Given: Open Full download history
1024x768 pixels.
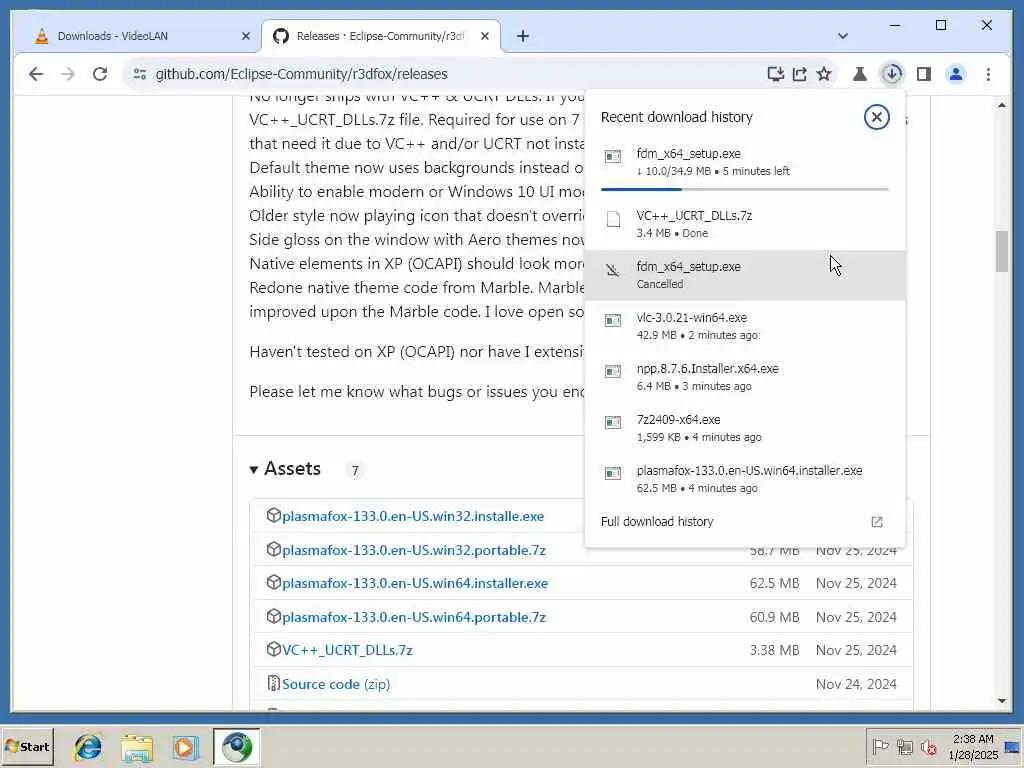Looking at the screenshot, I should pos(744,522).
